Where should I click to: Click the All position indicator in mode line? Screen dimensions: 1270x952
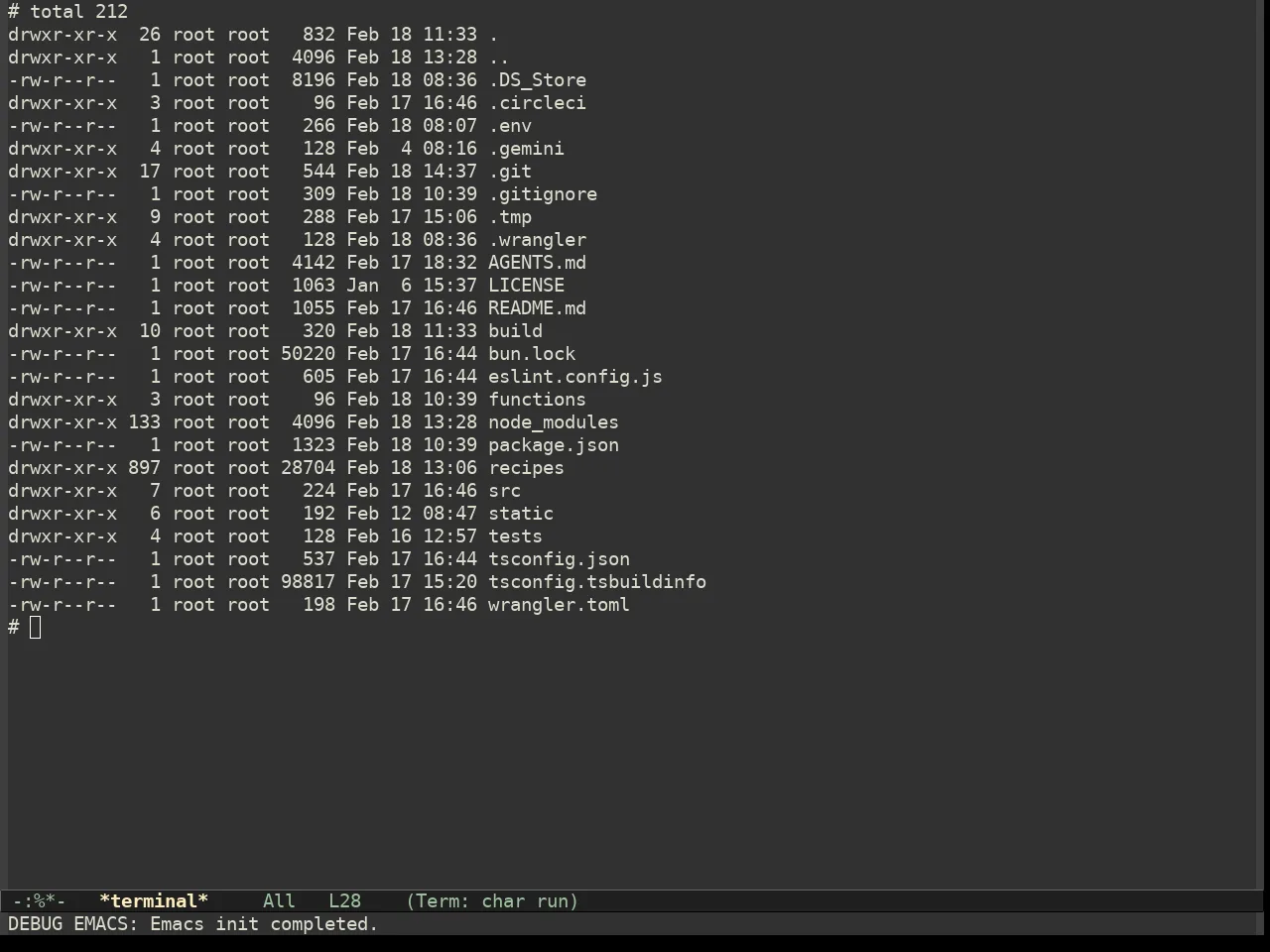tap(279, 901)
